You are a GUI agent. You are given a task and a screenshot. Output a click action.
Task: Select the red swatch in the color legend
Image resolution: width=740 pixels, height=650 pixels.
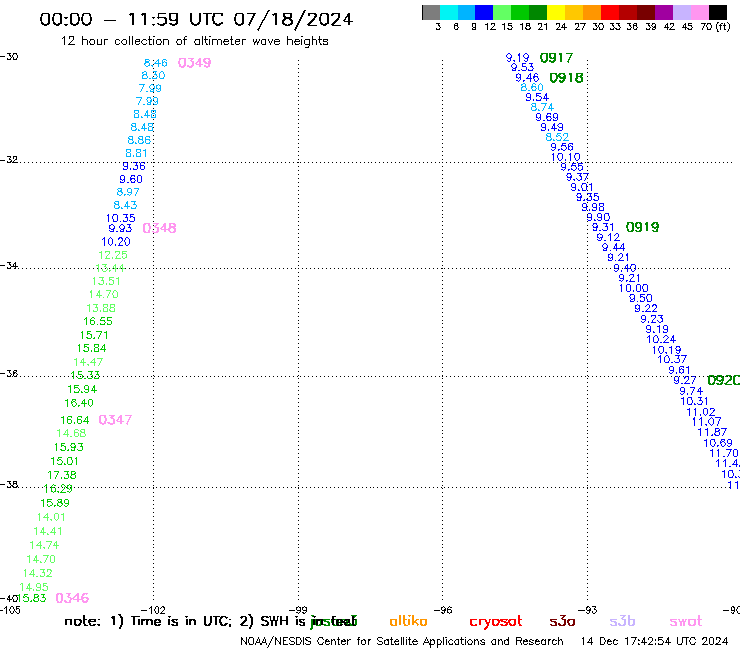610,12
